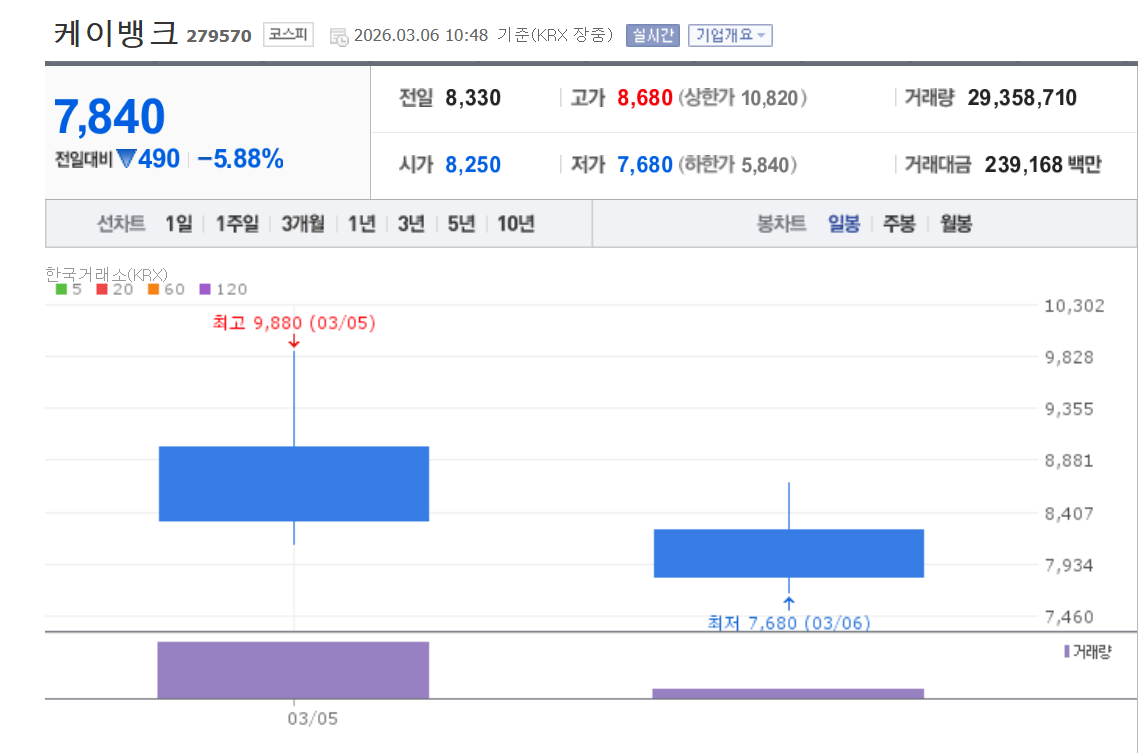Screen dimensions: 1138x753
Task: Click the 상한가 10,820 text
Action: (742, 98)
